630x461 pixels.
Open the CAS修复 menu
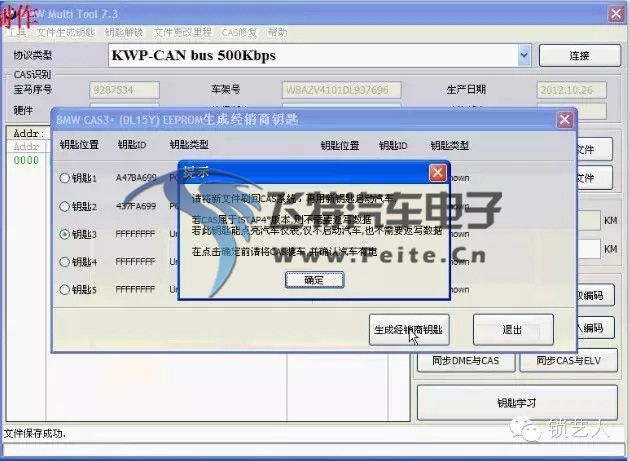click(x=239, y=33)
